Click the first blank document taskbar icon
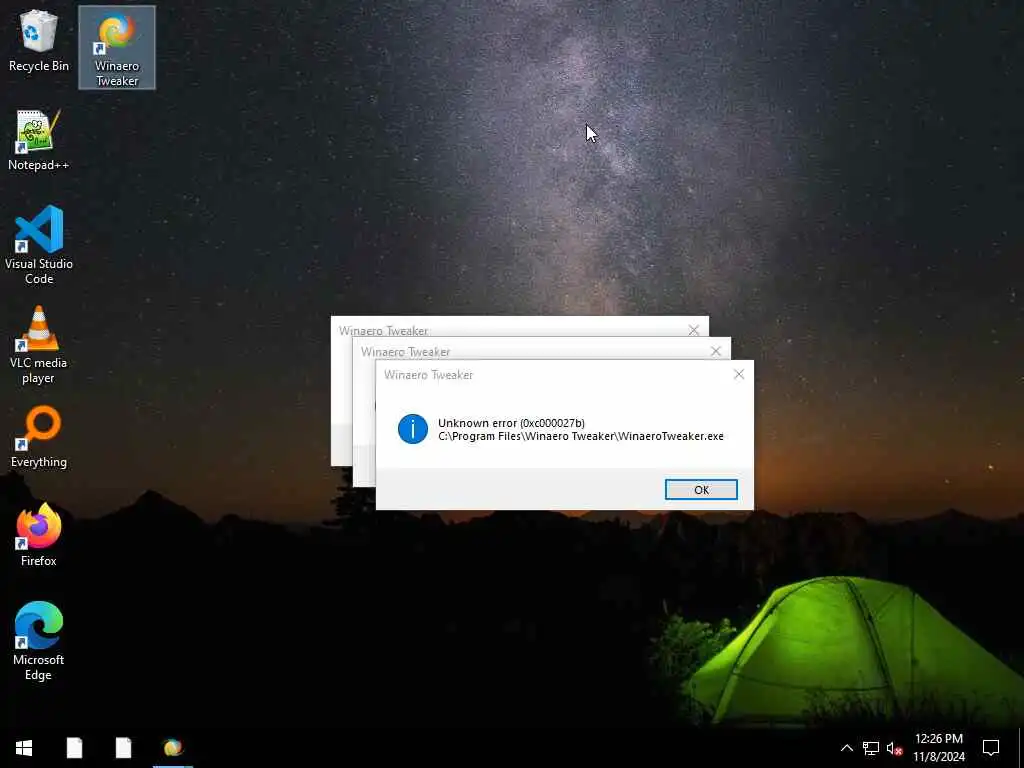The image size is (1024, 768). (x=74, y=748)
